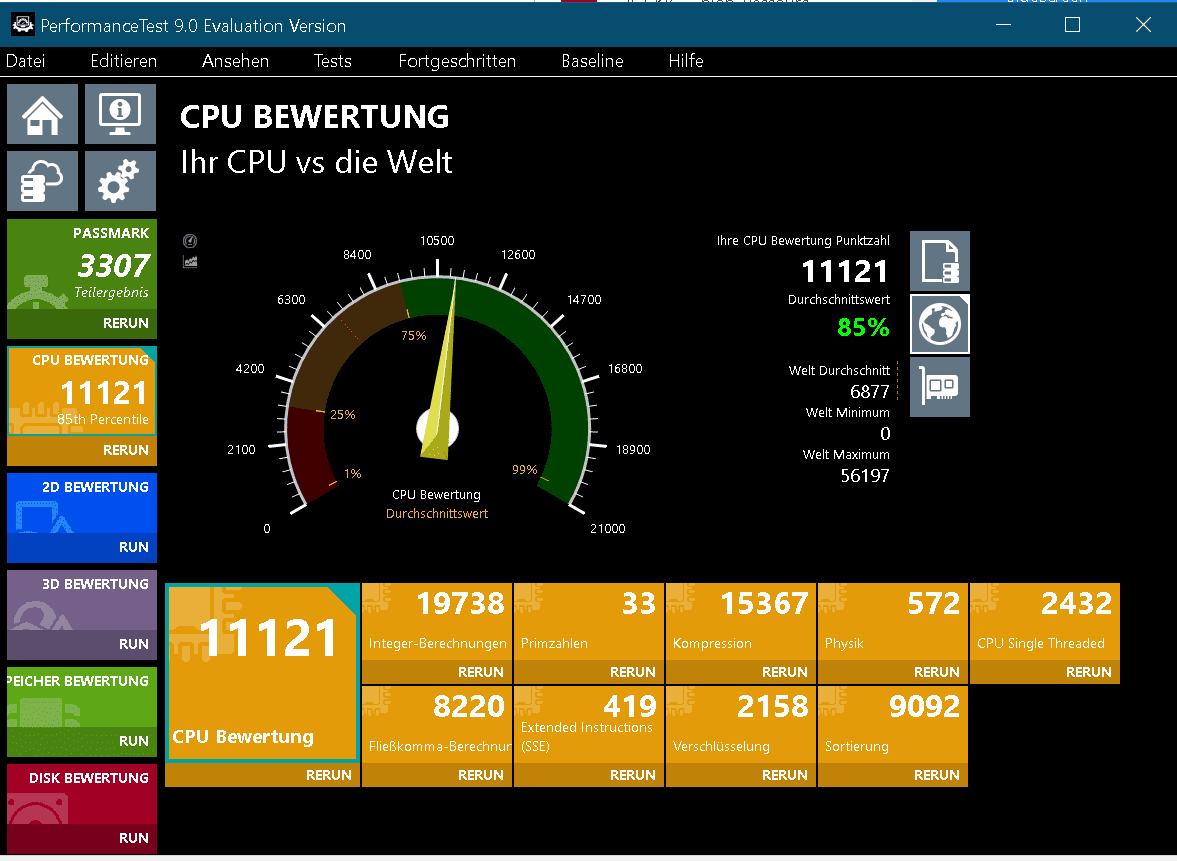Select the large CPU Bewertung 11121 tile
The width and height of the screenshot is (1177, 861).
[262, 673]
